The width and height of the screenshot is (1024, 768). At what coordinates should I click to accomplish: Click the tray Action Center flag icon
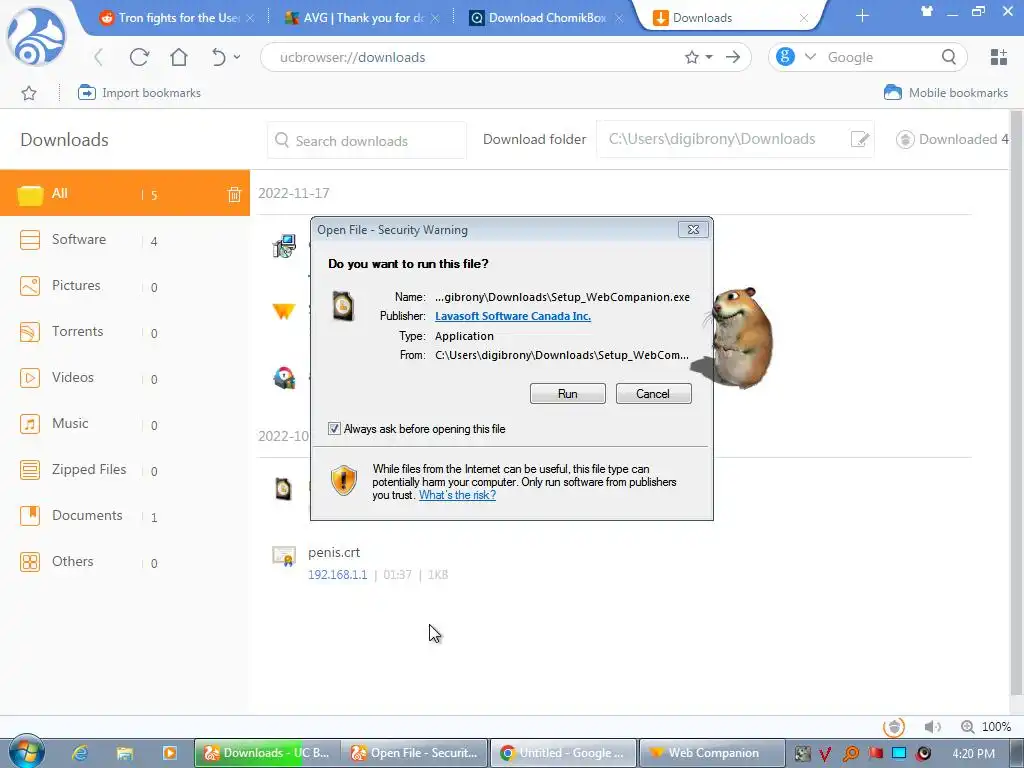[x=875, y=753]
